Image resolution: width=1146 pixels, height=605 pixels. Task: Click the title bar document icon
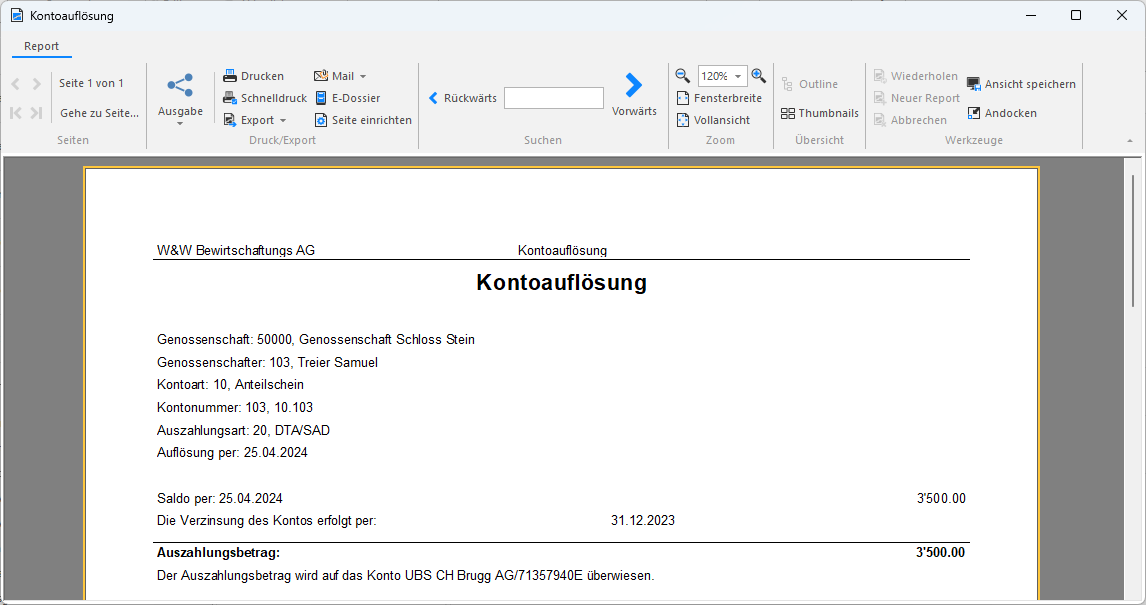pos(17,15)
